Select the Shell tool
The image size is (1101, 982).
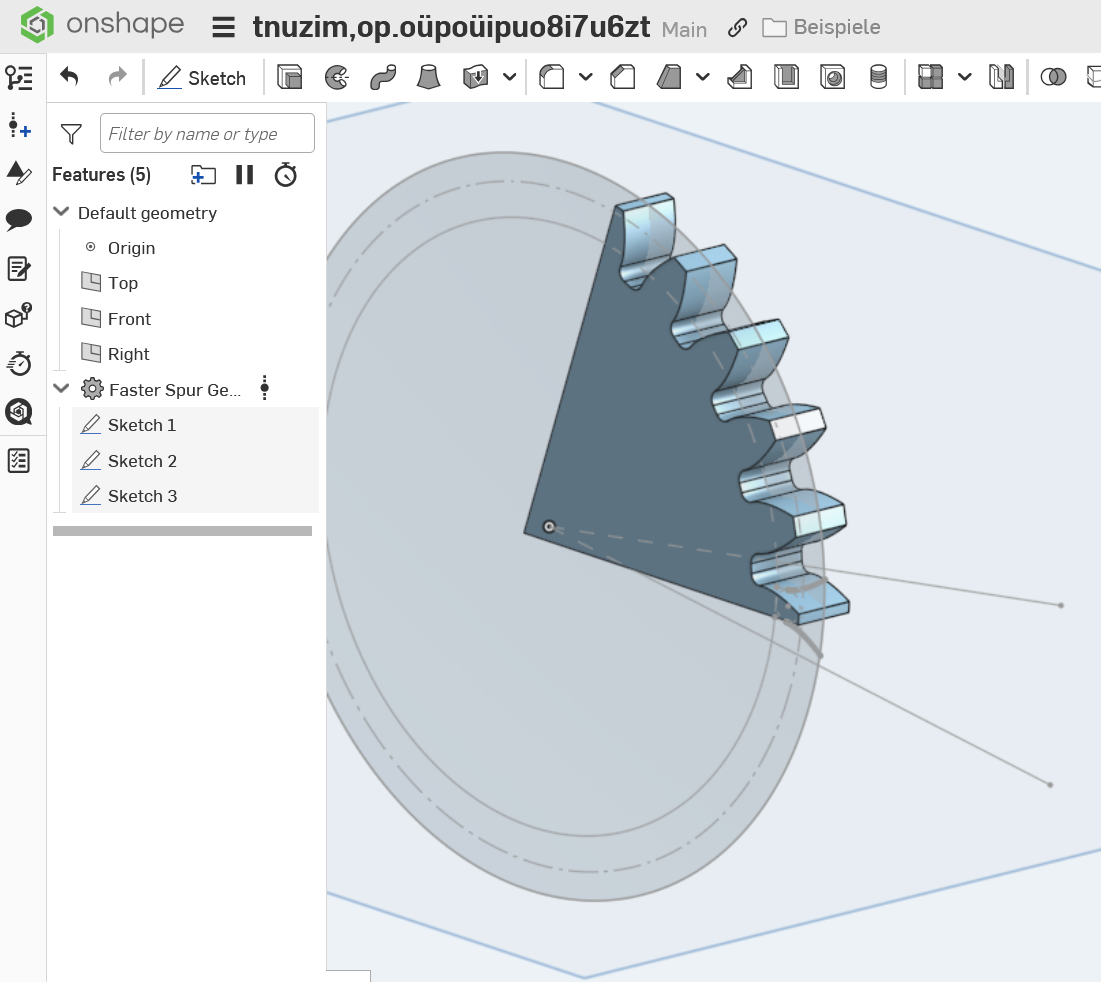click(x=786, y=77)
